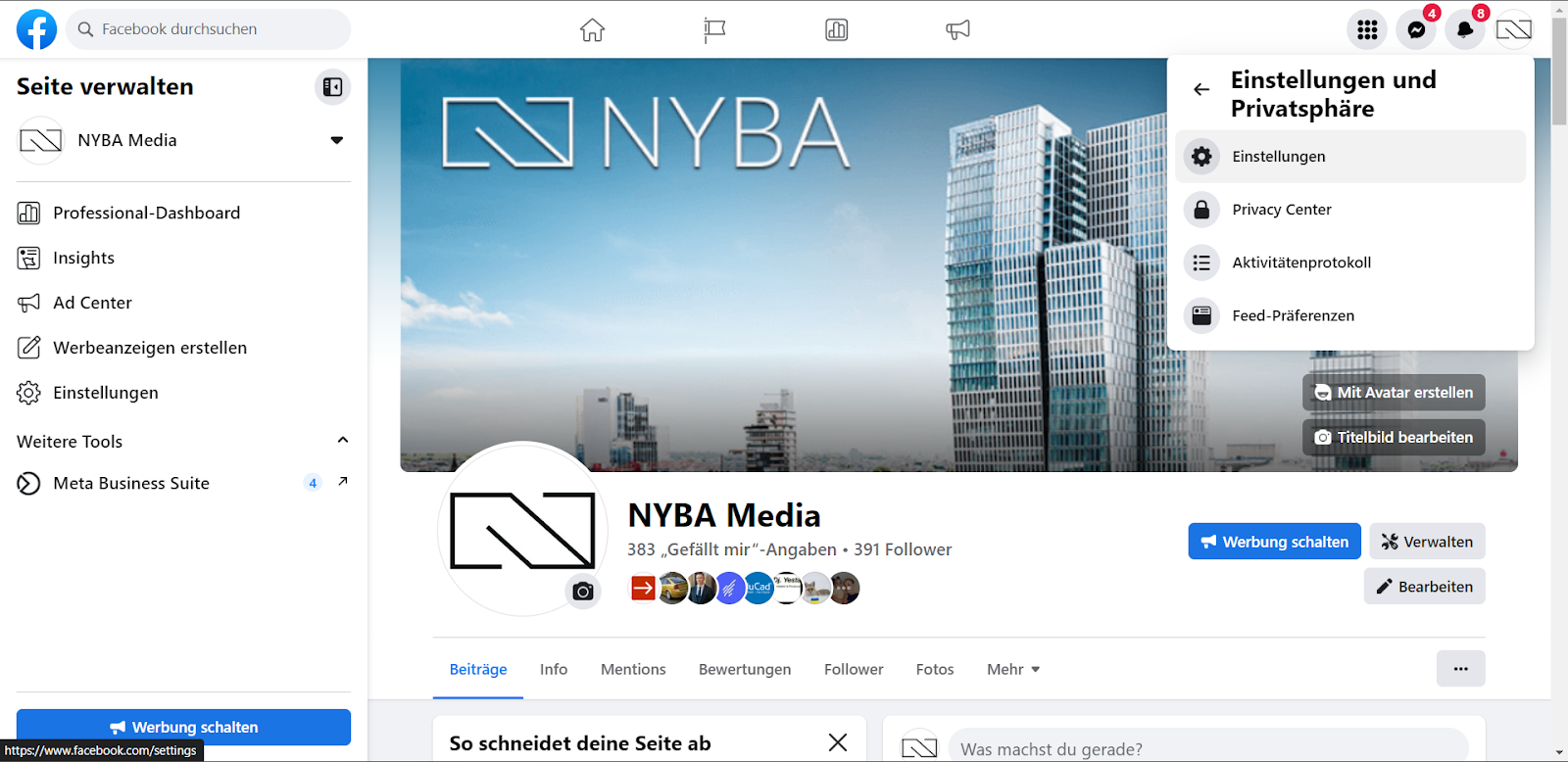Image resolution: width=1568 pixels, height=762 pixels.
Task: Open the Professional Dashboard top bar icon
Action: [837, 30]
